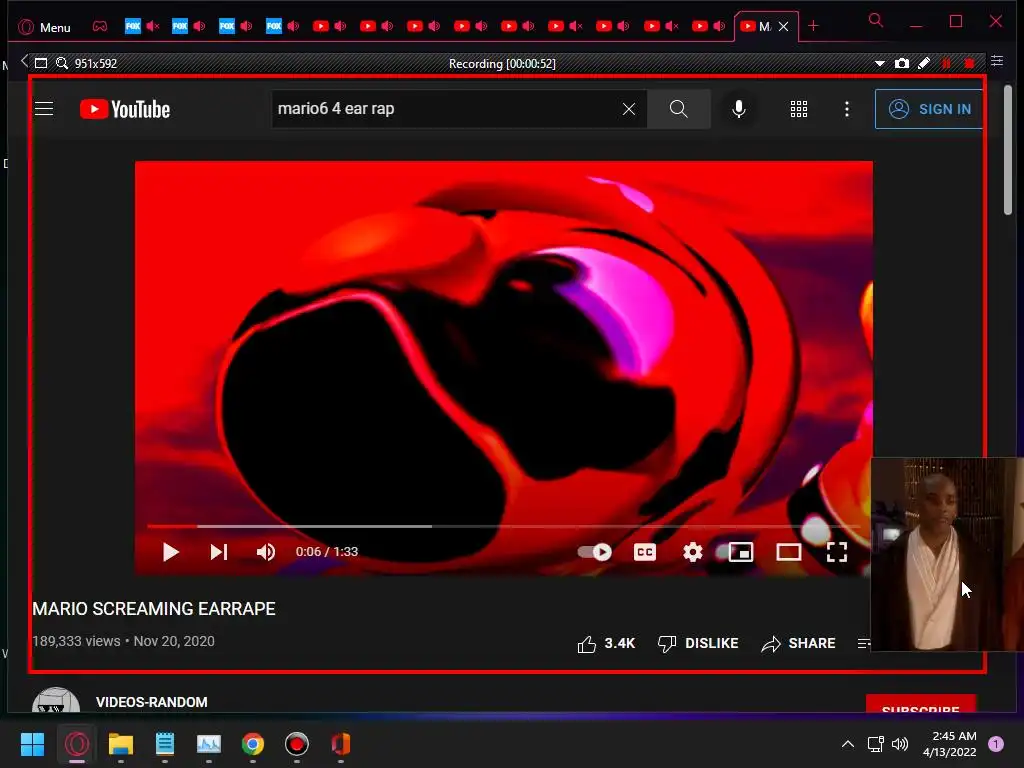Image resolution: width=1024 pixels, height=768 pixels.
Task: Mute the video player volume
Action: pyautogui.click(x=266, y=552)
